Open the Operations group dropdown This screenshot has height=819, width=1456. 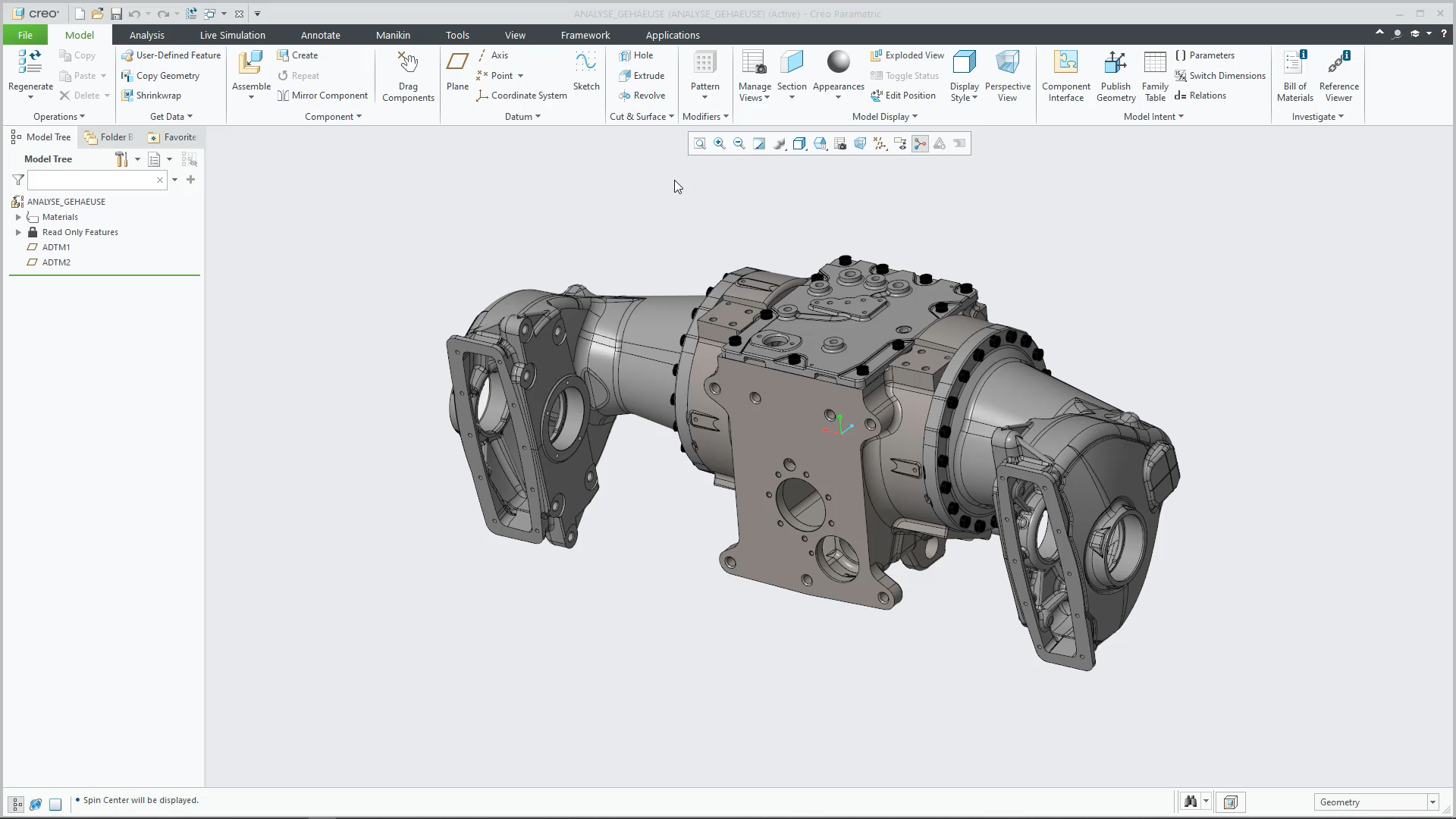(x=59, y=117)
